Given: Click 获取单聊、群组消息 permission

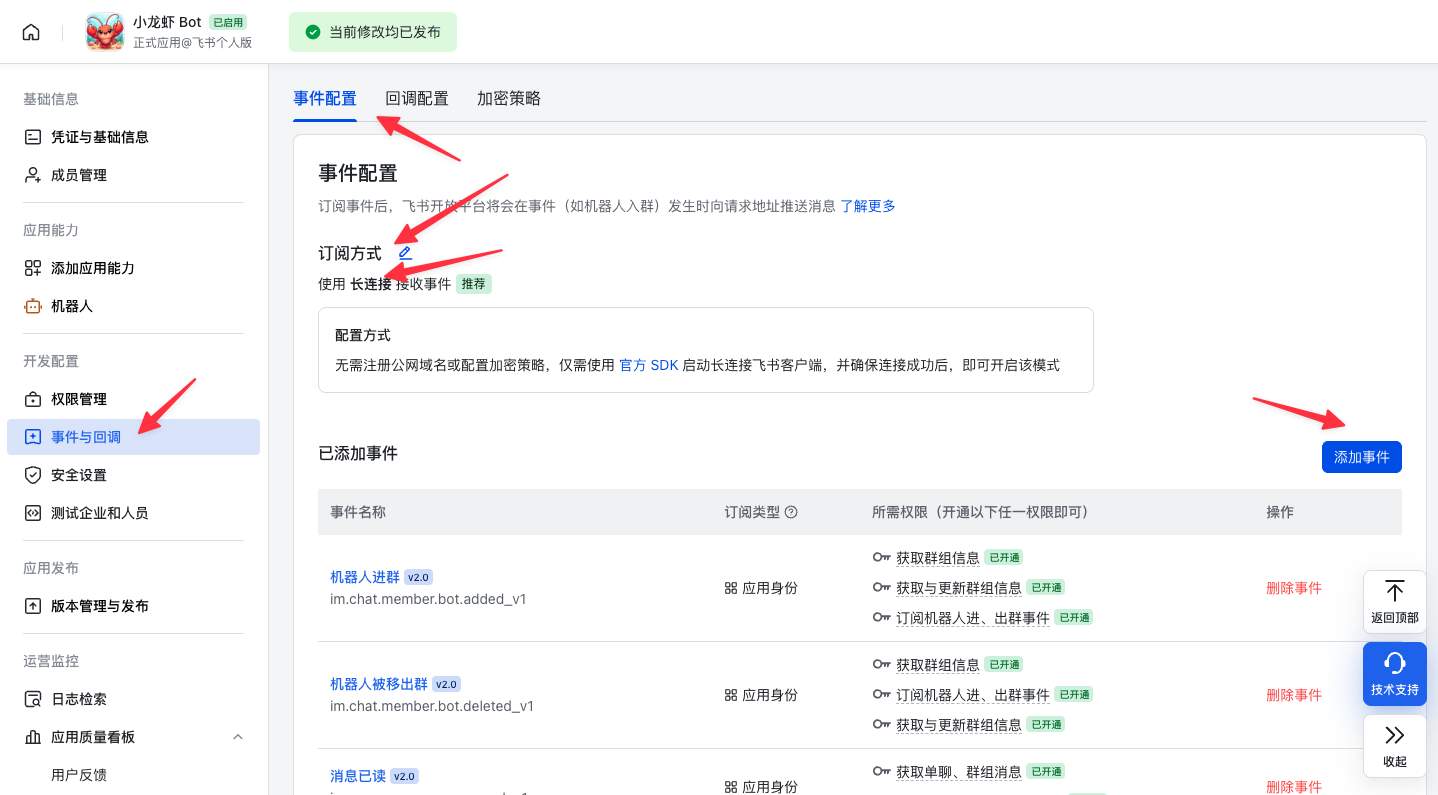Looking at the screenshot, I should coord(959,772).
